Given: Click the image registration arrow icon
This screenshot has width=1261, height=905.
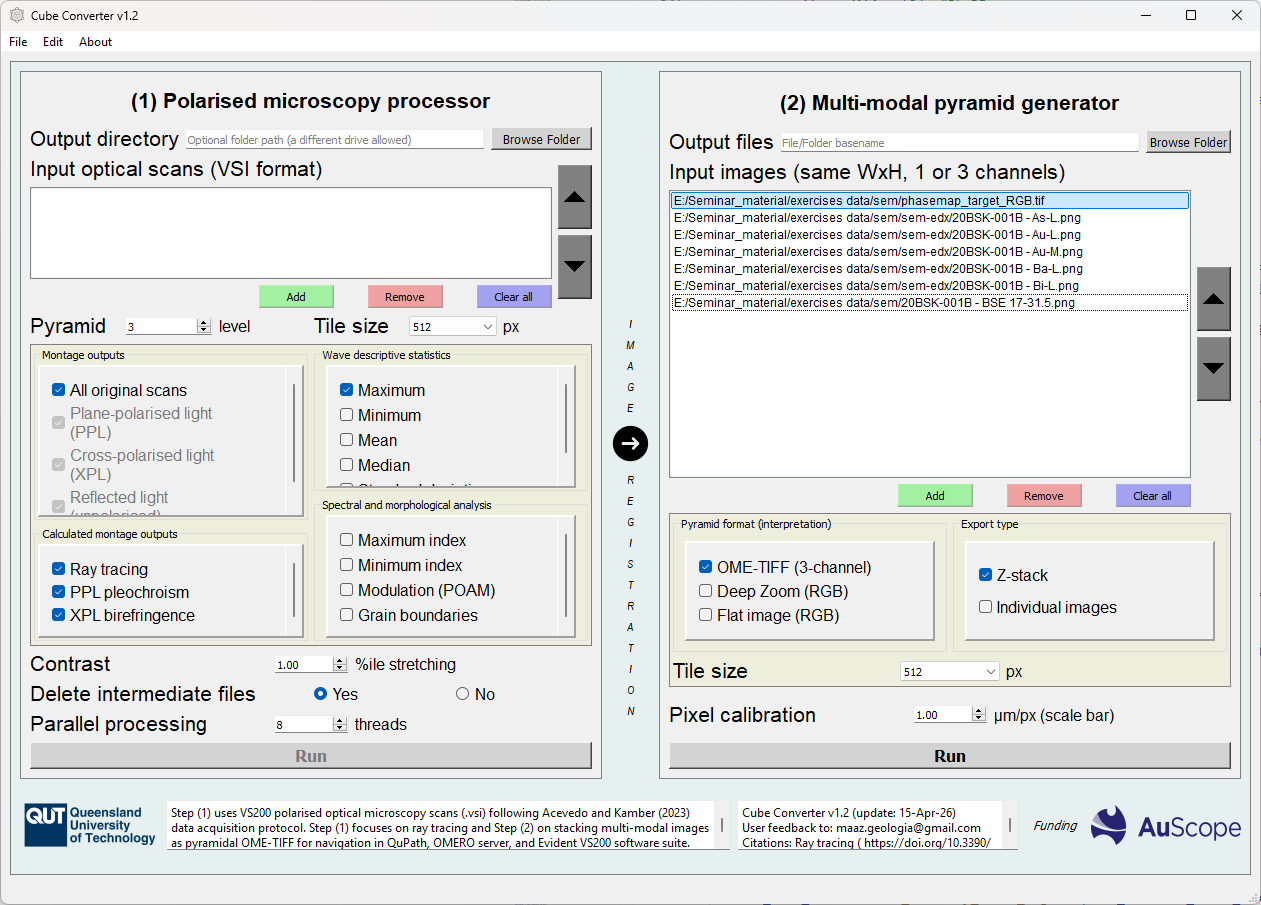Looking at the screenshot, I should tap(630, 443).
